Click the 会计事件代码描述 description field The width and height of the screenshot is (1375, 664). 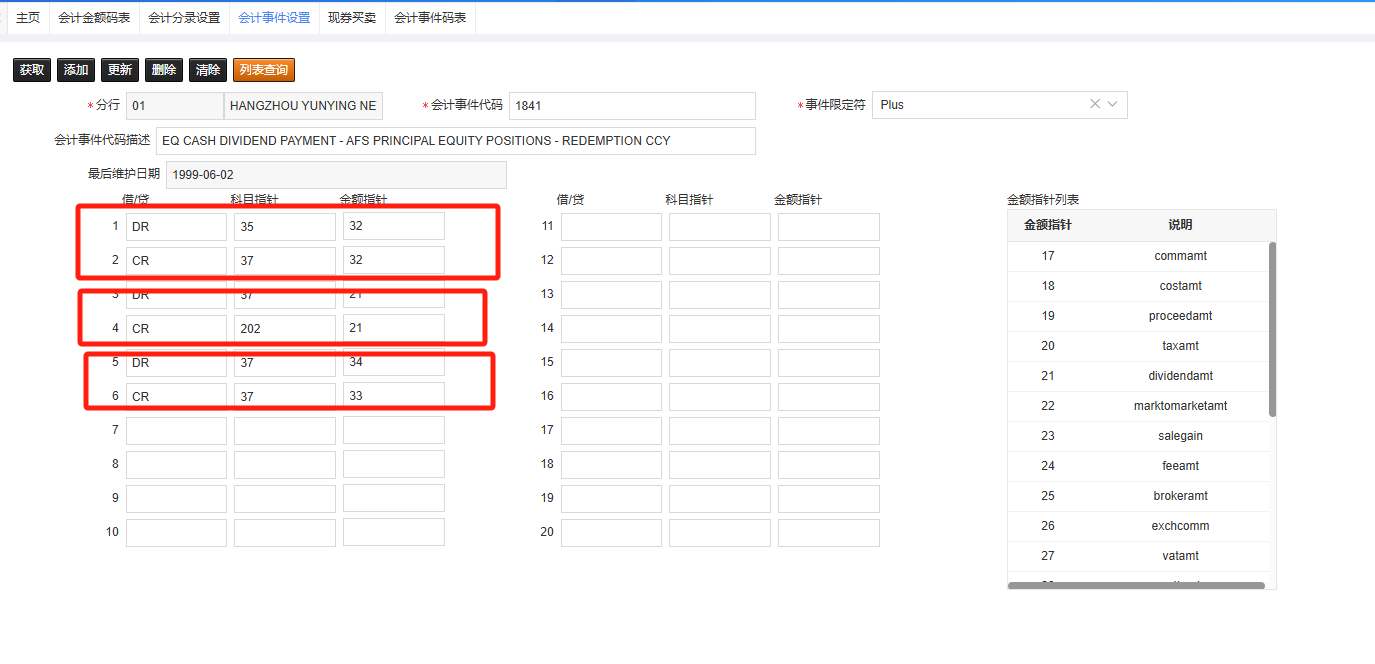coord(455,141)
